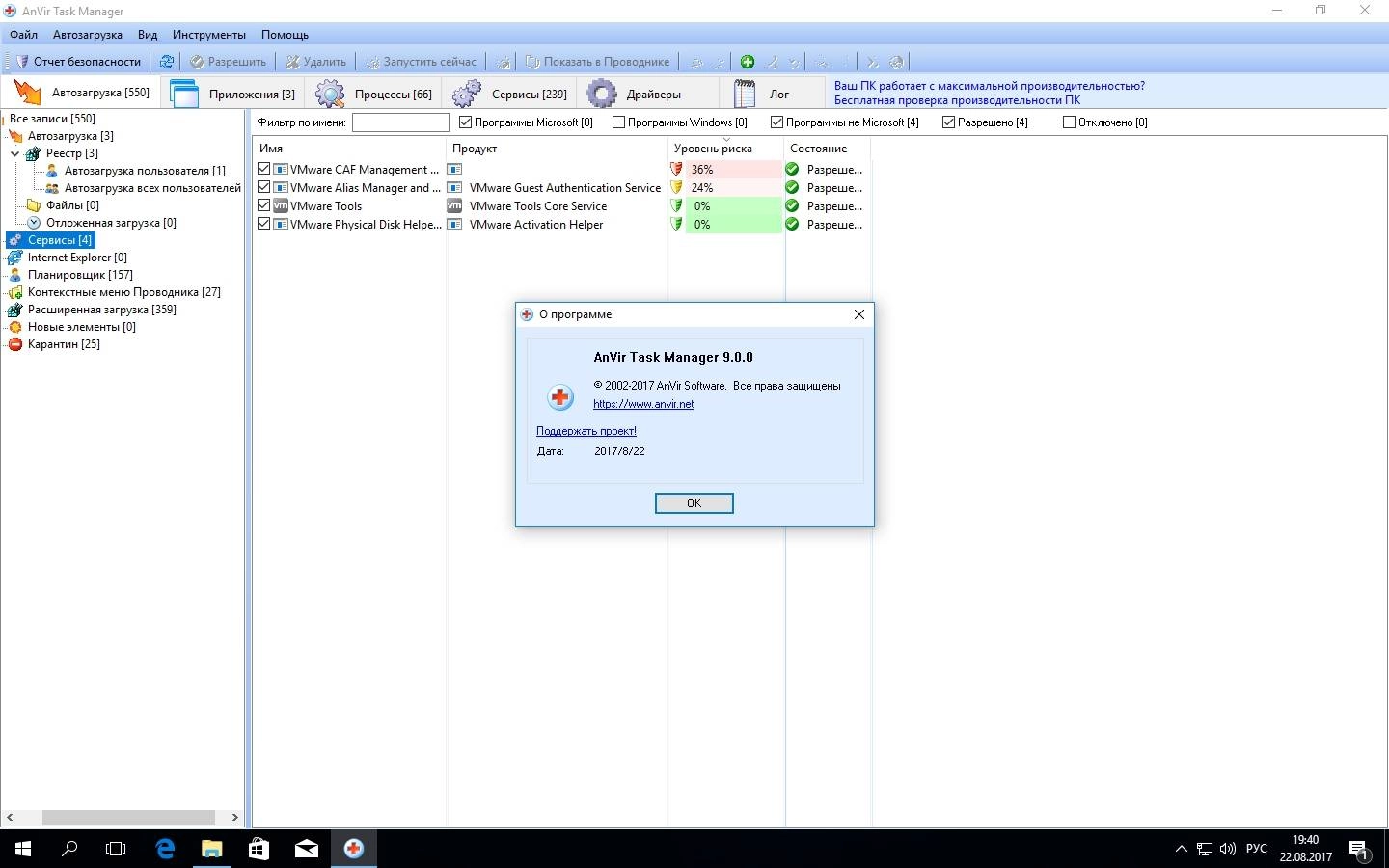This screenshot has width=1389, height=868.
Task: Launch Microsoft Edge from the taskbar
Action: pyautogui.click(x=165, y=849)
